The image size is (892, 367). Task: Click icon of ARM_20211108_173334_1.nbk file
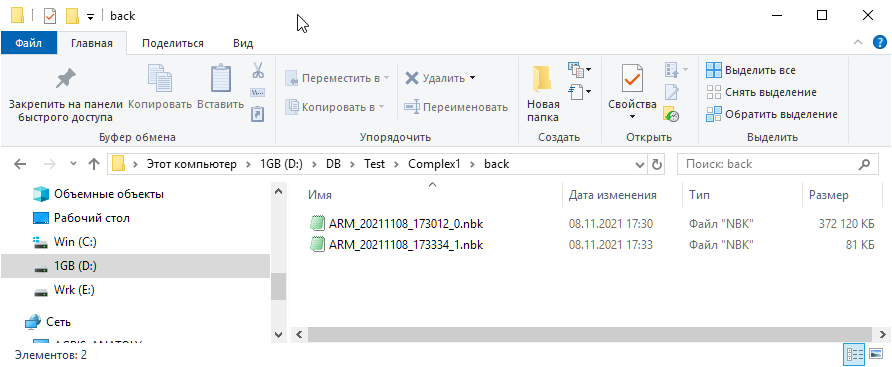[316, 245]
